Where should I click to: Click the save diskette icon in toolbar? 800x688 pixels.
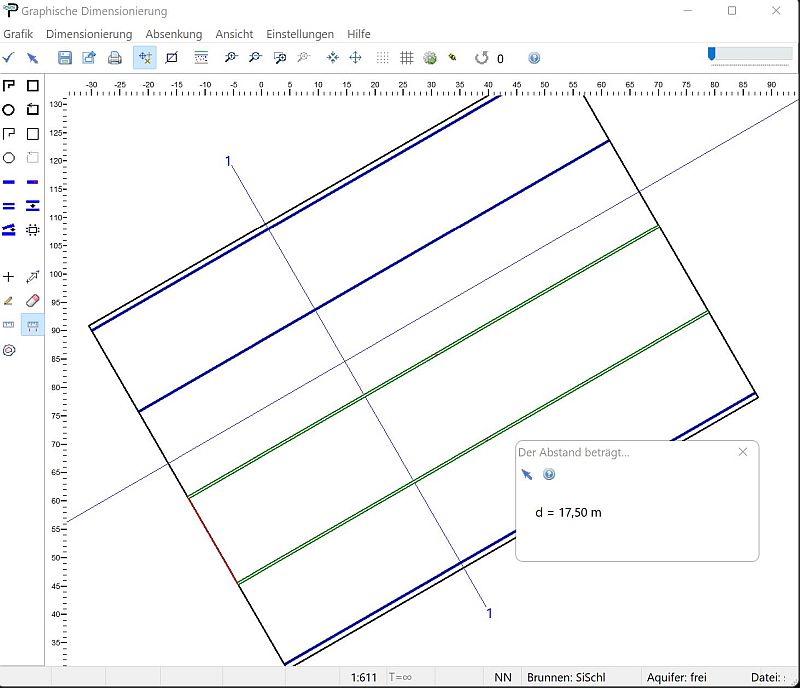click(x=65, y=58)
